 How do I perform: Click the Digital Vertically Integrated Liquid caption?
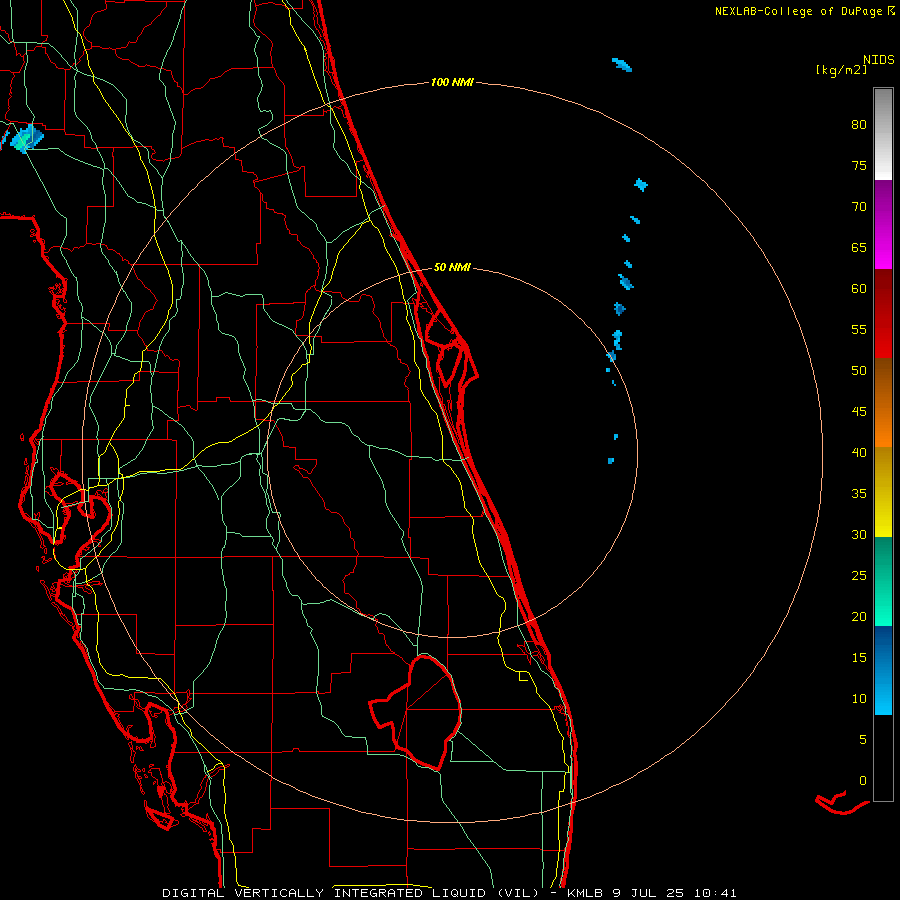coord(351,893)
